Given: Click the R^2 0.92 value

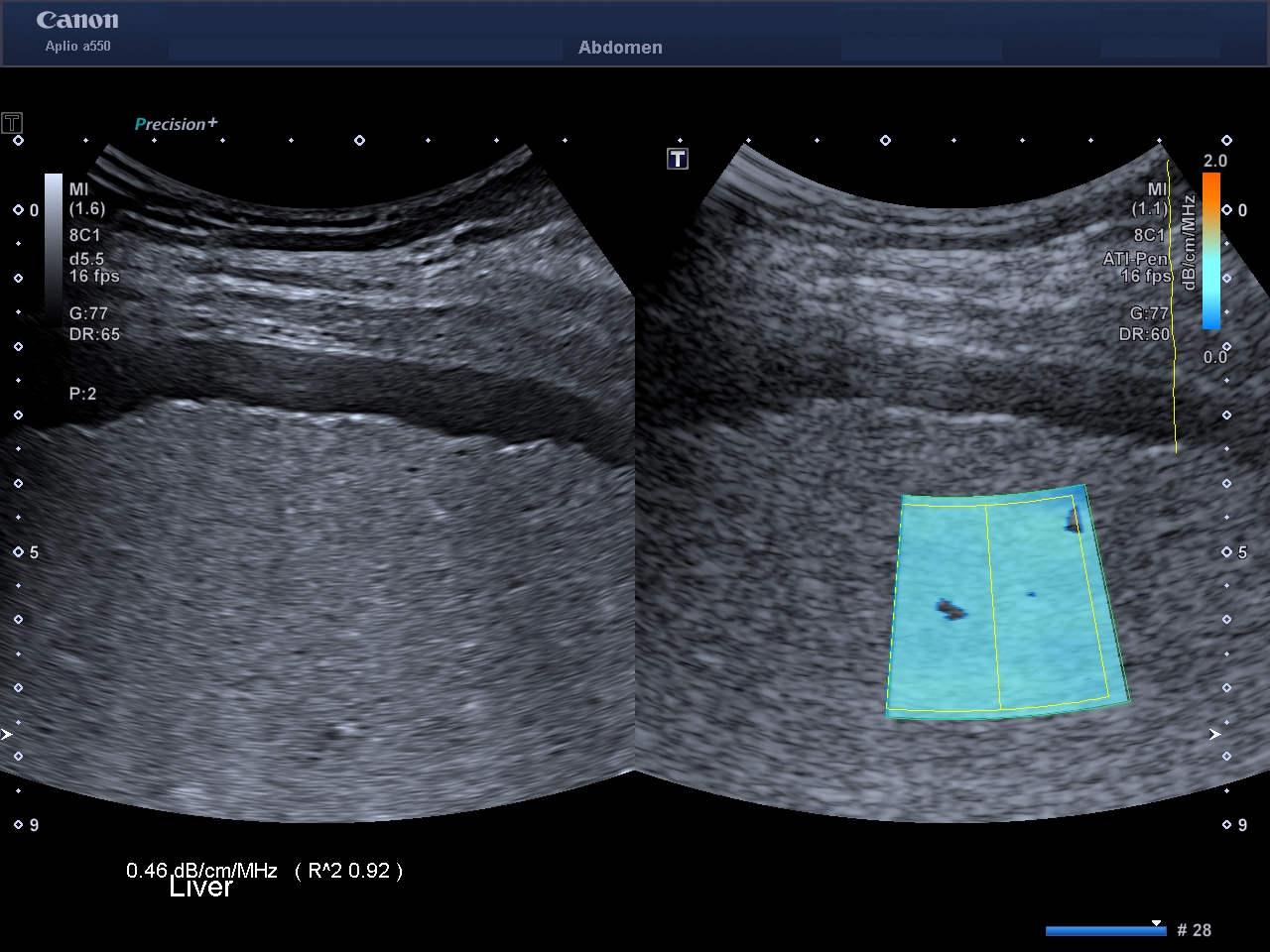Looking at the screenshot, I should pyautogui.click(x=348, y=871).
